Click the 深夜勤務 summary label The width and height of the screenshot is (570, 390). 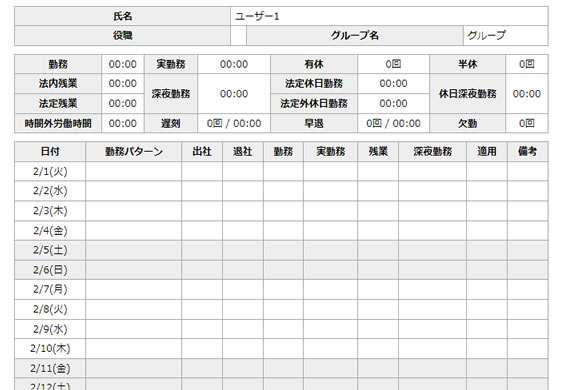point(171,94)
